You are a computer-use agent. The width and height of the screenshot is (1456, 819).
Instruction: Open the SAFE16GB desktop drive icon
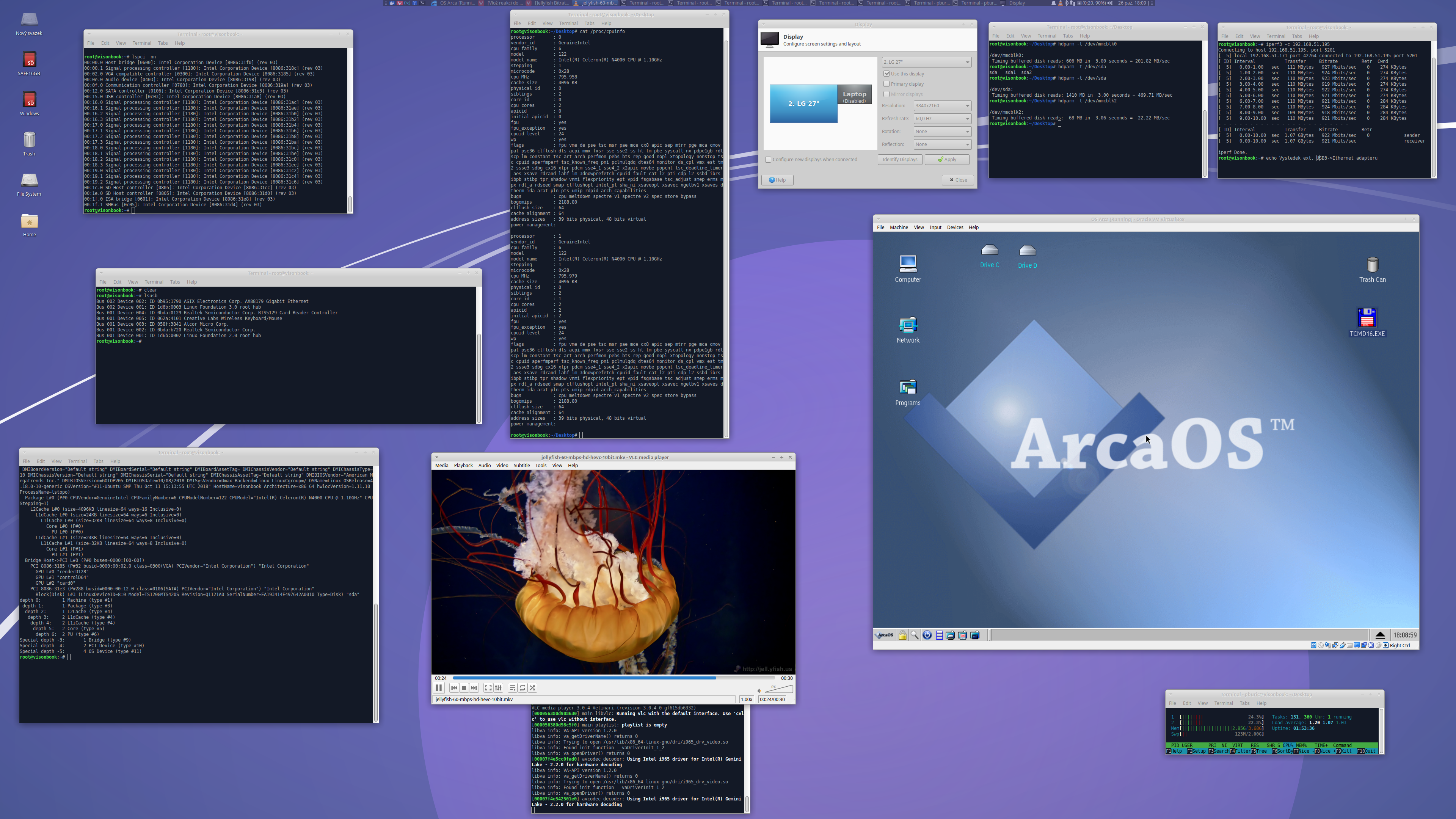click(x=29, y=64)
